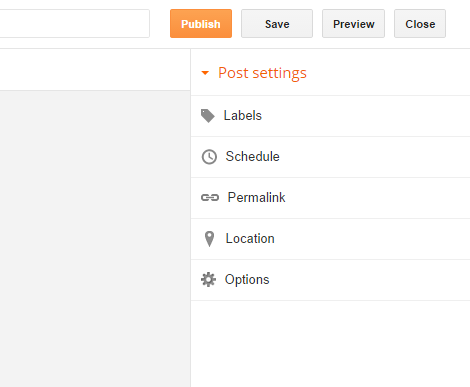
Task: Open the post Preview
Action: coord(353,24)
